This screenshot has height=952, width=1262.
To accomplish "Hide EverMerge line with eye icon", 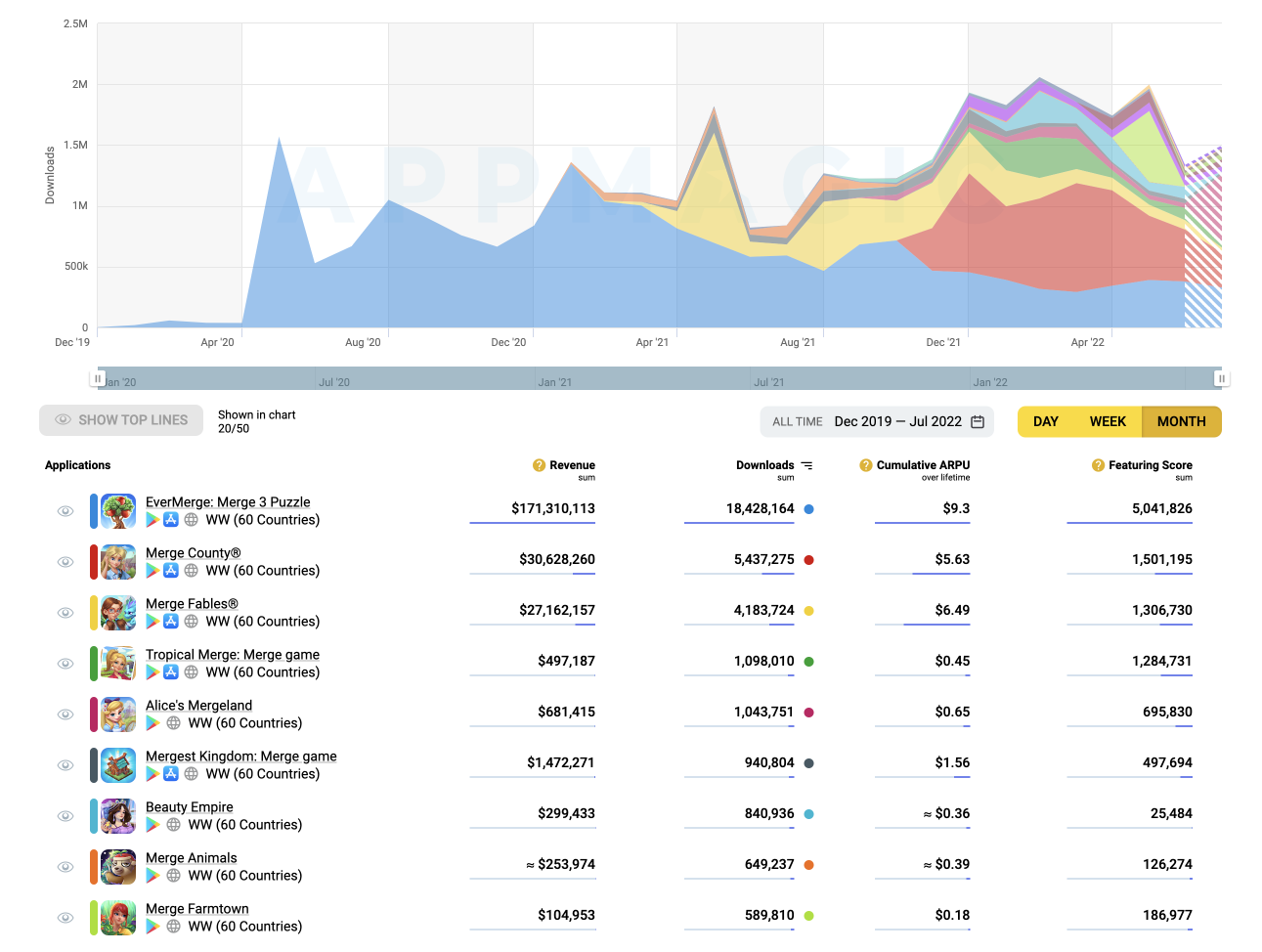I will click(65, 511).
